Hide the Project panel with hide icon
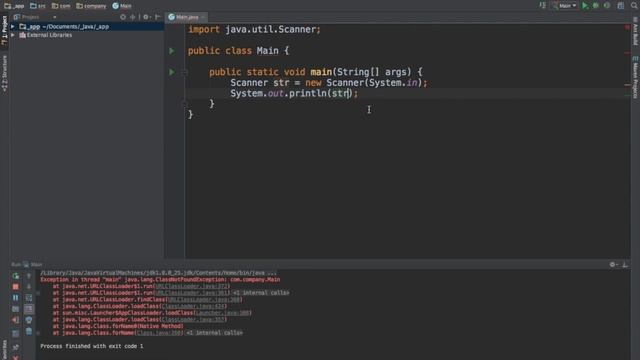This screenshot has width=640, height=360. (158, 17)
